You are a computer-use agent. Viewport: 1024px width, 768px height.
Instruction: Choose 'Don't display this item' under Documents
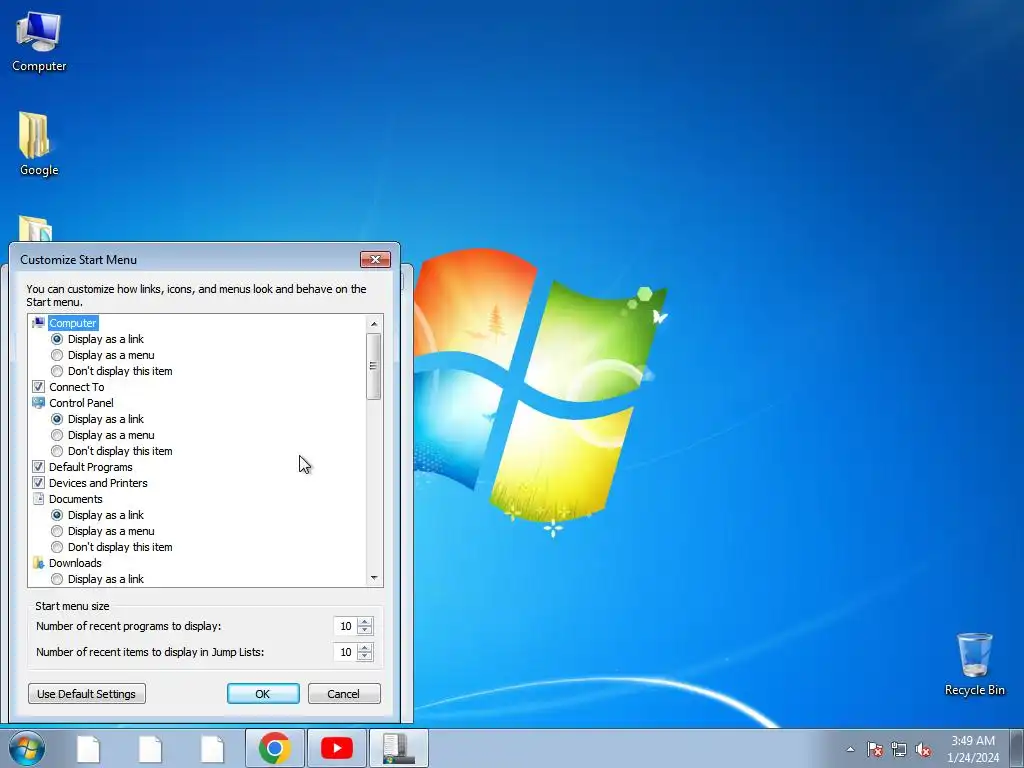pyautogui.click(x=57, y=547)
